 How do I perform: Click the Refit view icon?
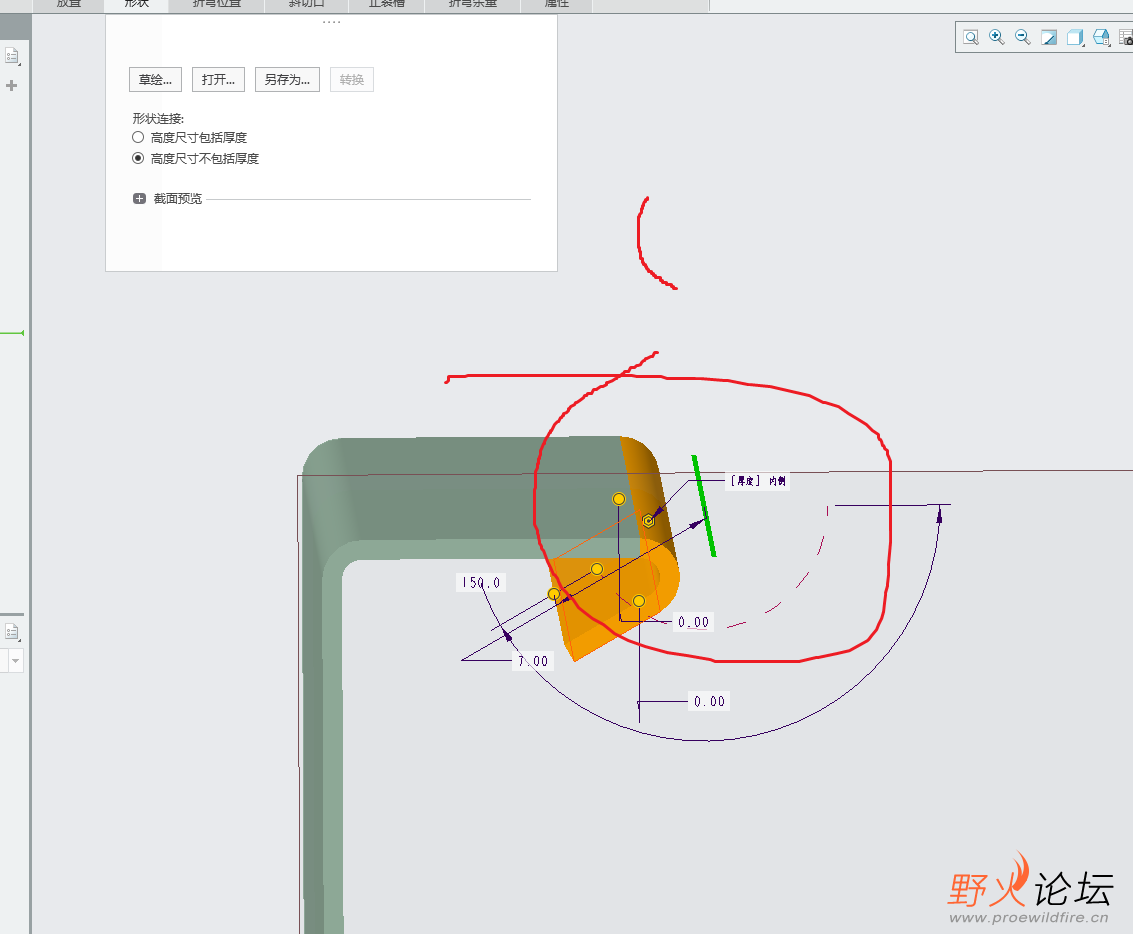coord(970,37)
